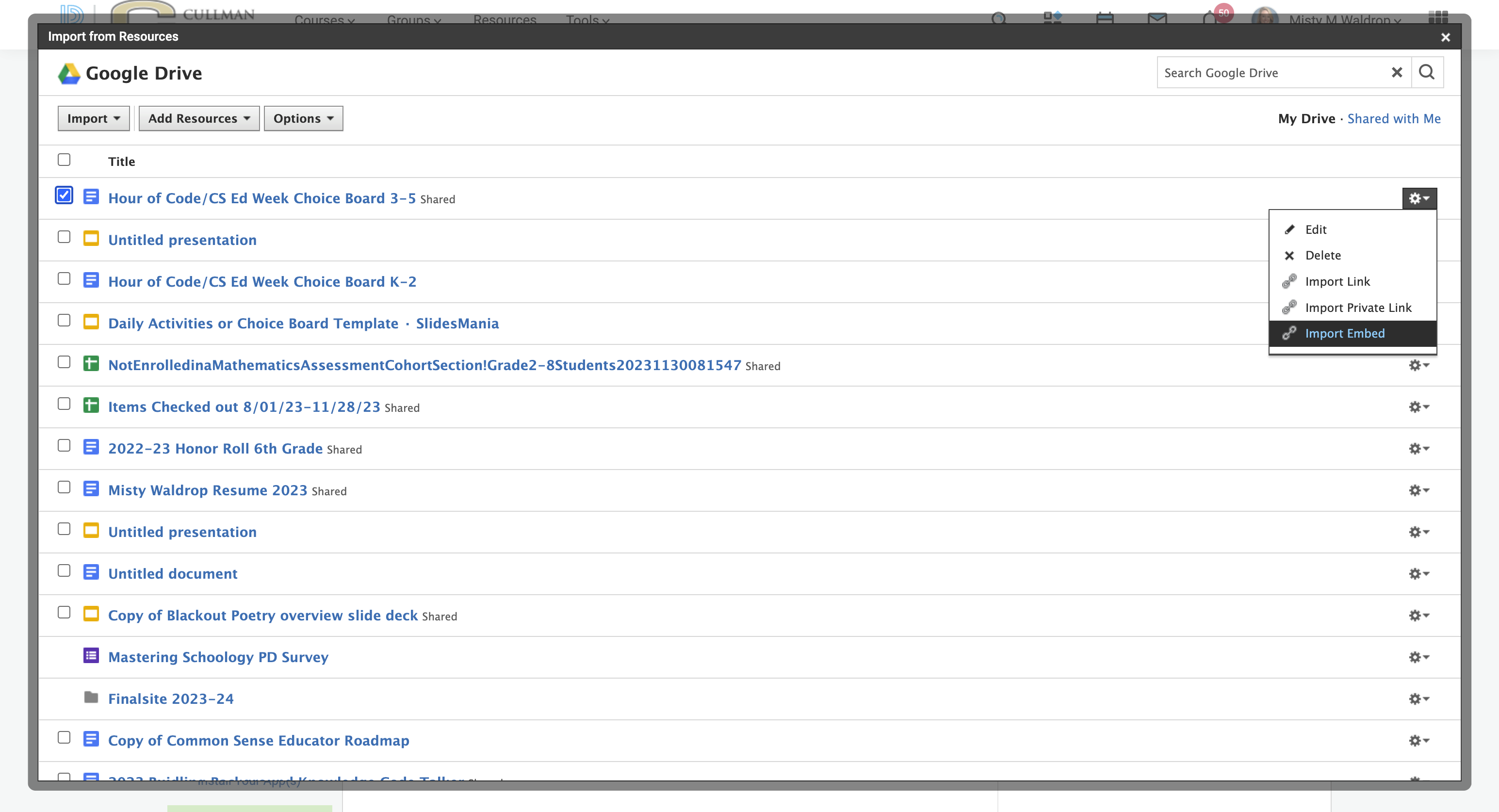Open Hour of Code Choice Board 3-5 link
Screen dimensions: 1499x812
262,198
